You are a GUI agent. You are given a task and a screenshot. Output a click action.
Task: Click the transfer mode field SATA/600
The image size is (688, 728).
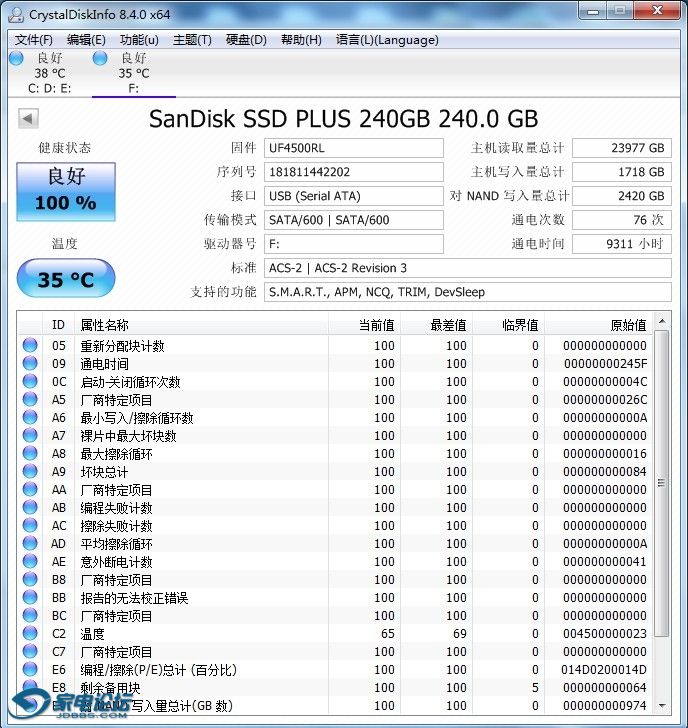click(x=354, y=220)
